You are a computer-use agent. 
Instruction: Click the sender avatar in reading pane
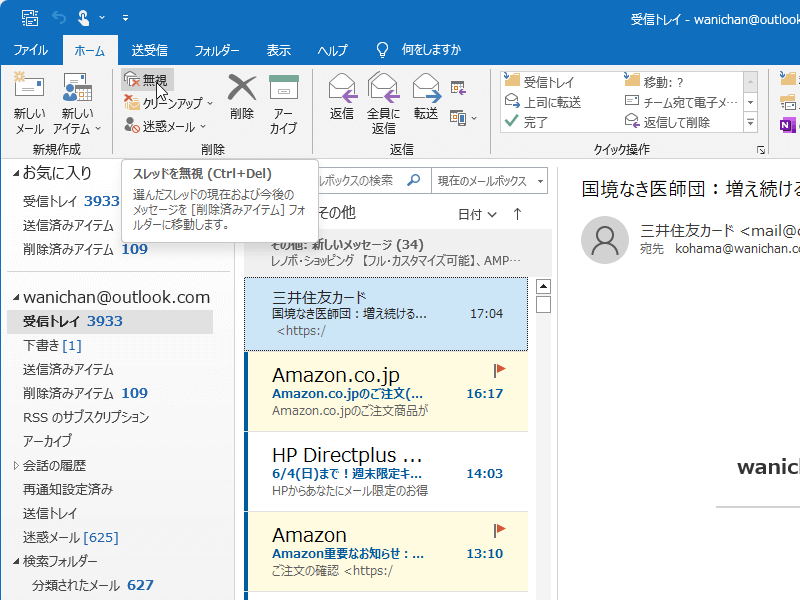coord(605,240)
